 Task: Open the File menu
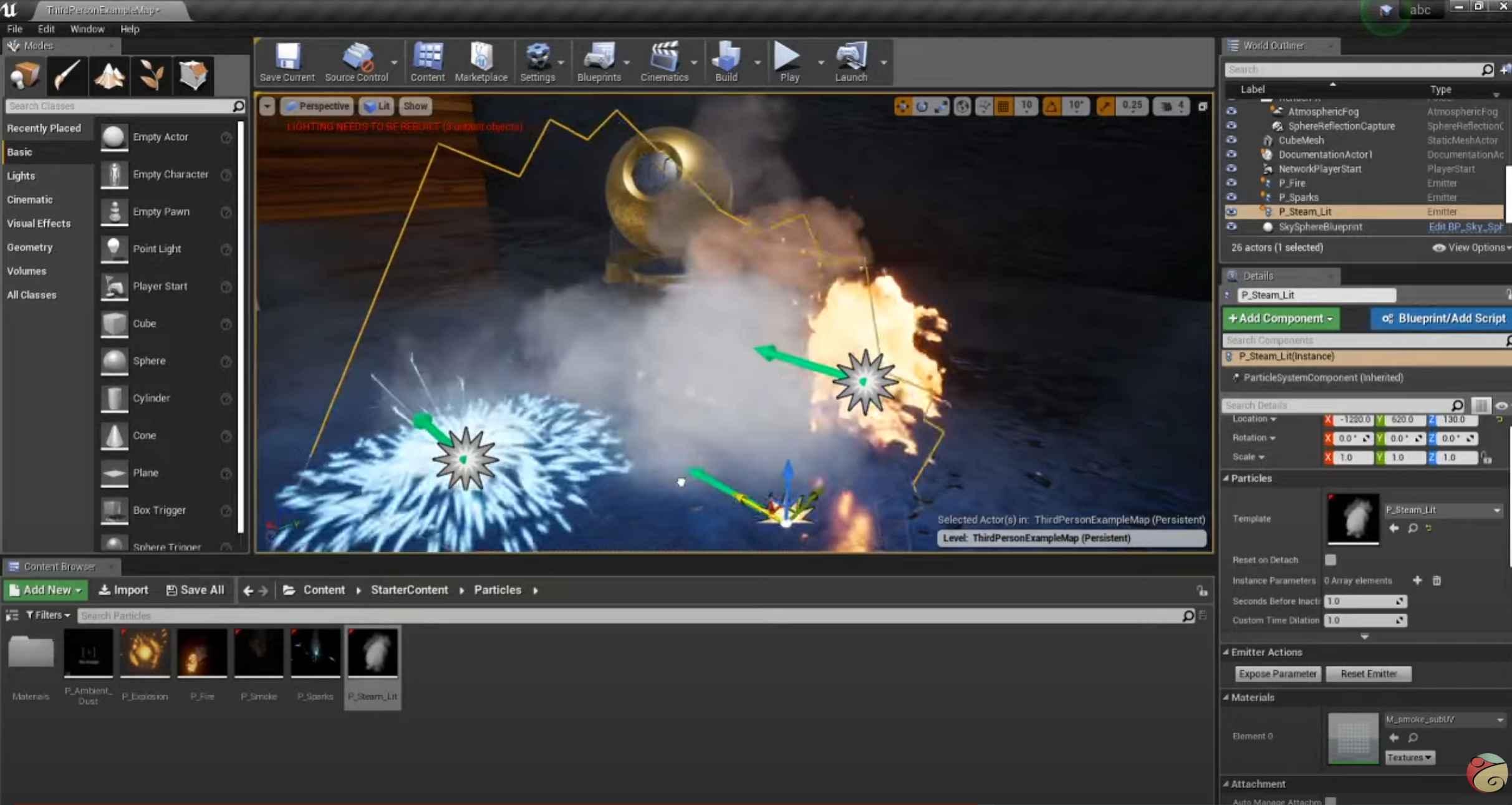[14, 29]
